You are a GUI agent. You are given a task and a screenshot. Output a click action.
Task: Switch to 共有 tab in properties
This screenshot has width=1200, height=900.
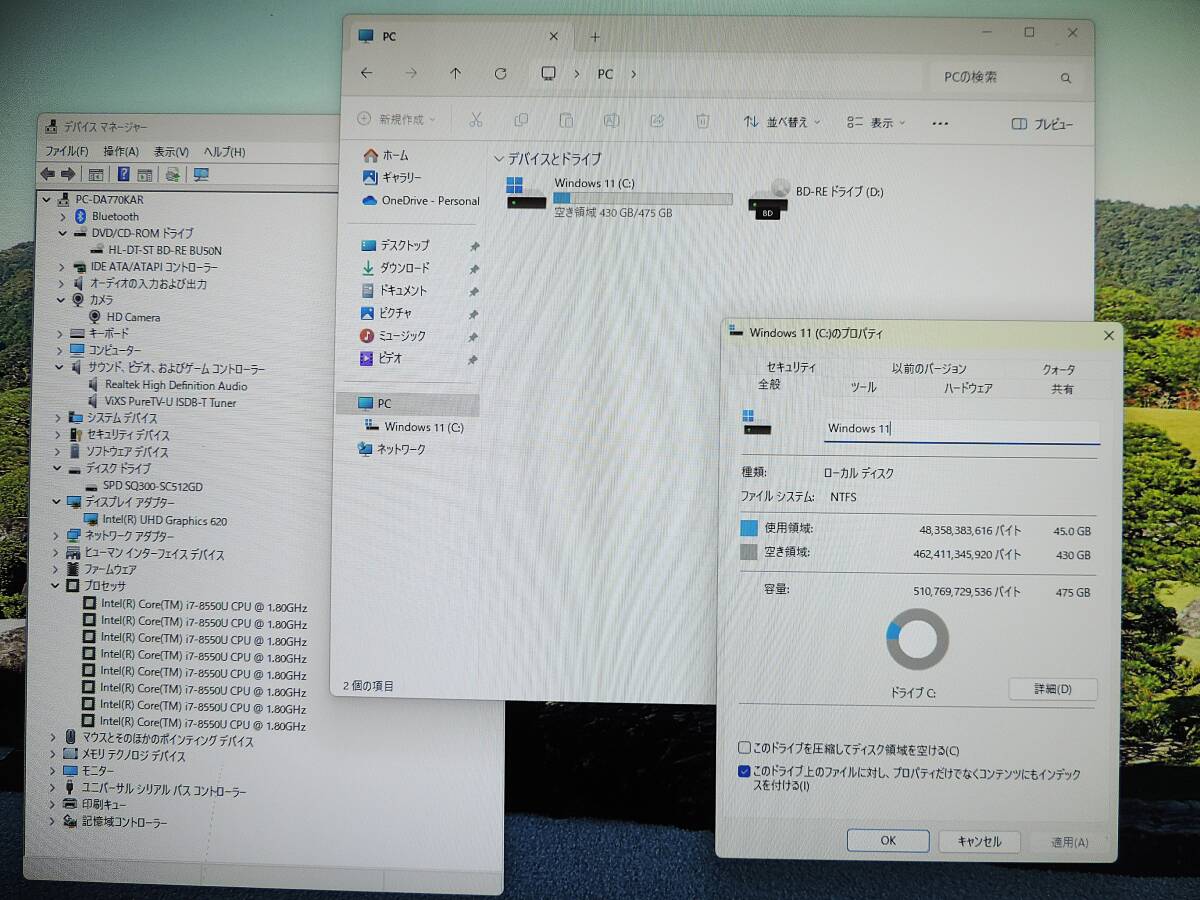point(1062,389)
